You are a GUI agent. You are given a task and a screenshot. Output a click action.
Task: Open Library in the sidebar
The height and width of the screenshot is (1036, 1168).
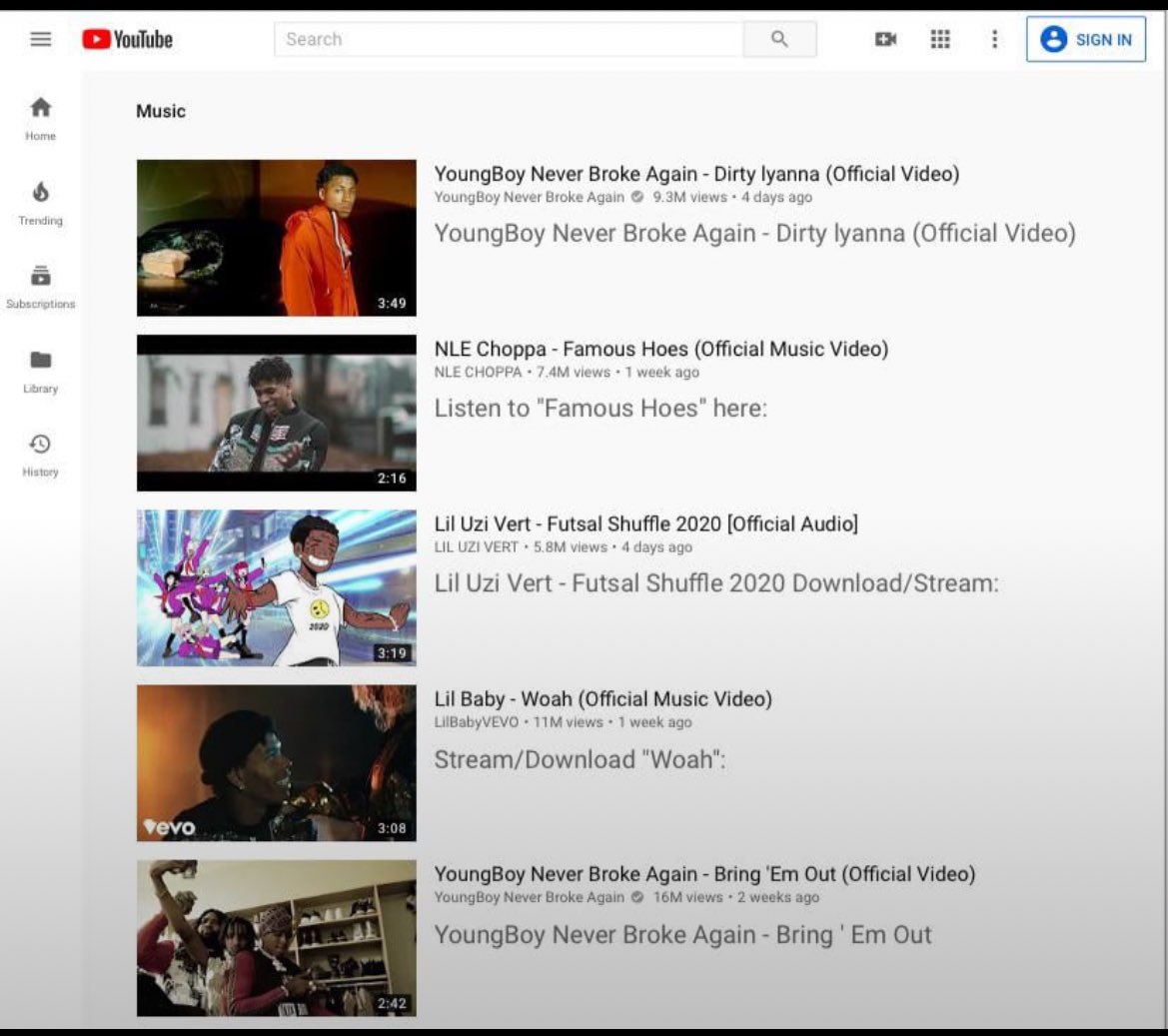click(40, 371)
